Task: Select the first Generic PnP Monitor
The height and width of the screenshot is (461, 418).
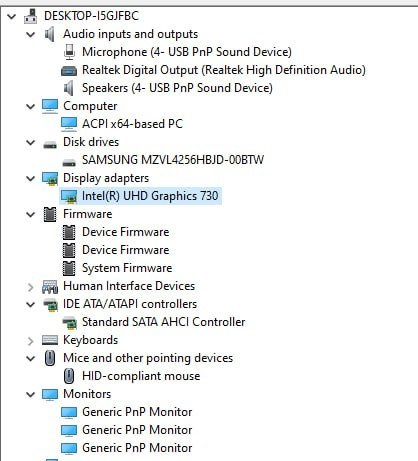Action: point(137,412)
